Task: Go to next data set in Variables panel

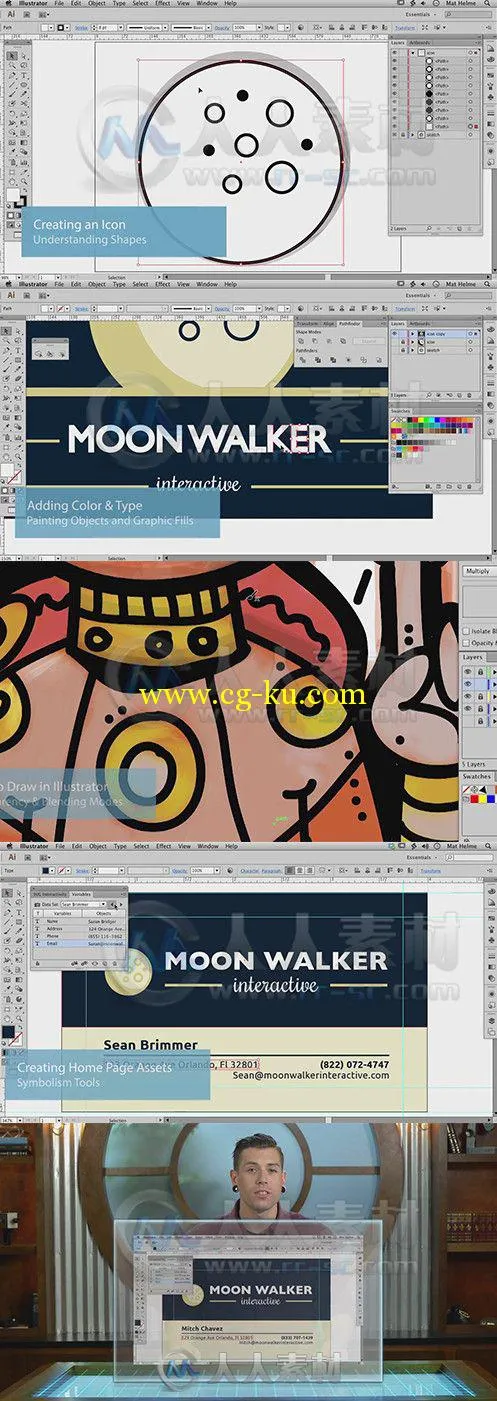Action: [x=121, y=904]
